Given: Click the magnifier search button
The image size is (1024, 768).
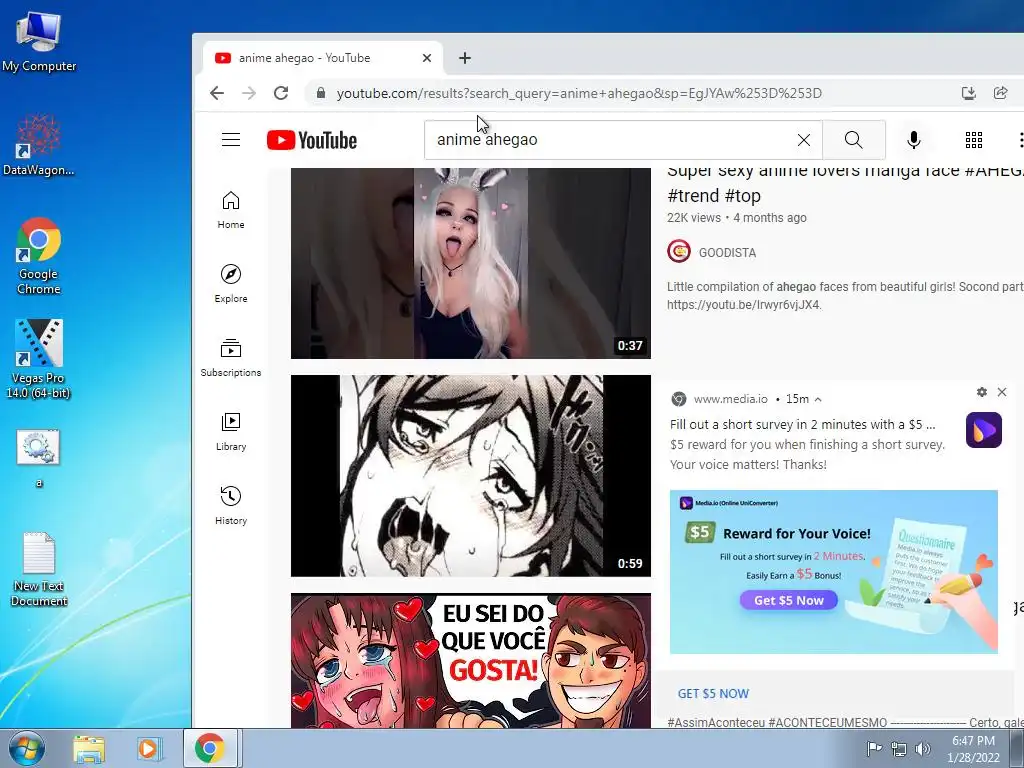Looking at the screenshot, I should tap(854, 140).
